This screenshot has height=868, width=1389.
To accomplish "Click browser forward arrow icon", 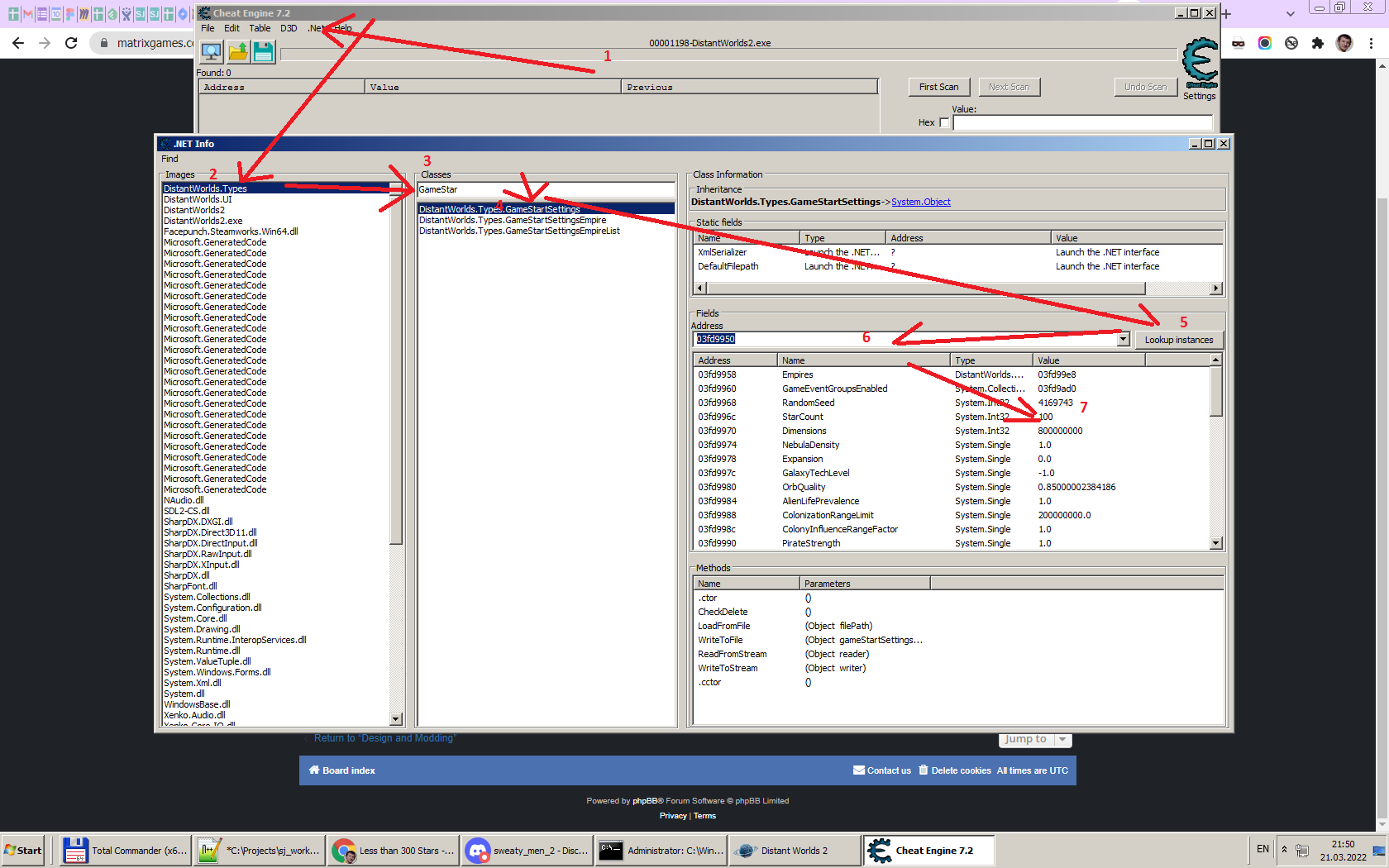I will click(x=45, y=43).
